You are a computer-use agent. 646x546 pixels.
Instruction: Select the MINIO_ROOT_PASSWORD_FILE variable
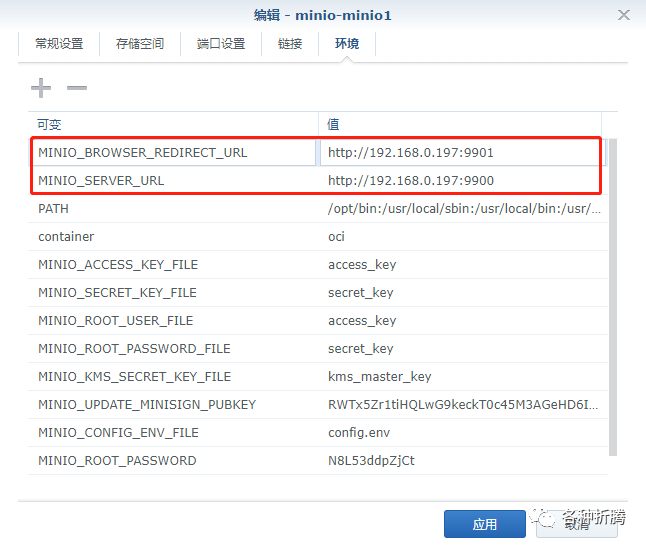pyautogui.click(x=134, y=349)
